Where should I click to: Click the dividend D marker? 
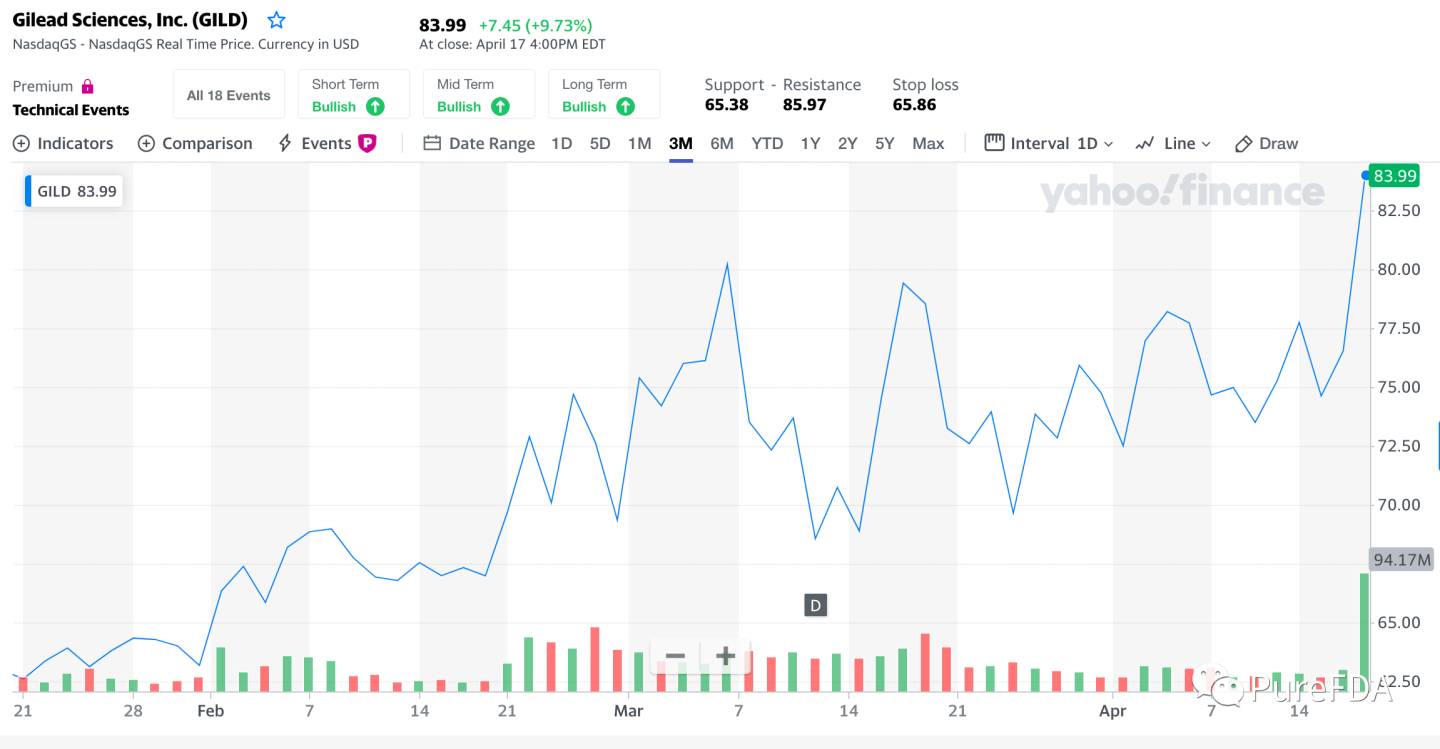pyautogui.click(x=816, y=605)
